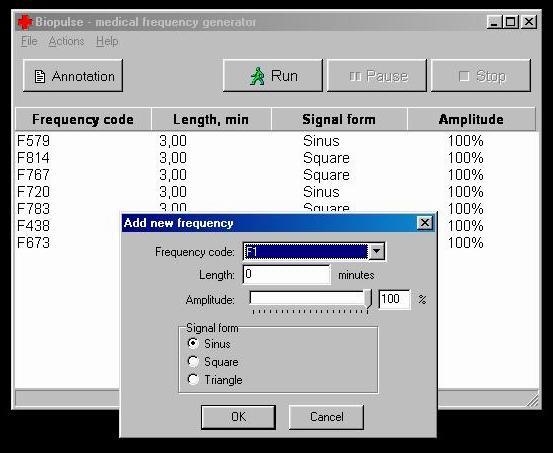
Task: Click the Length minutes input field
Action: point(286,274)
